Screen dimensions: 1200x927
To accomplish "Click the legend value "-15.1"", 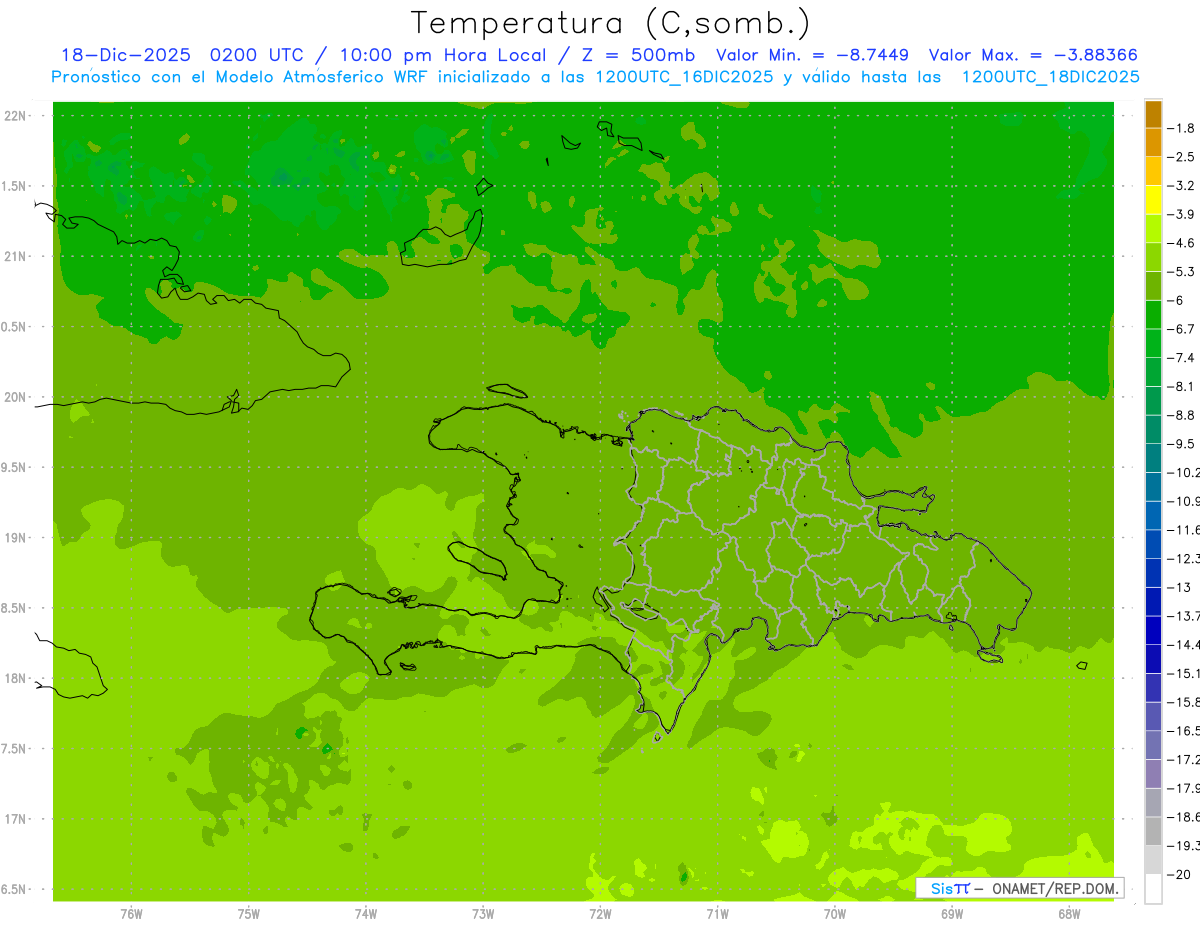I will 1184,673.
